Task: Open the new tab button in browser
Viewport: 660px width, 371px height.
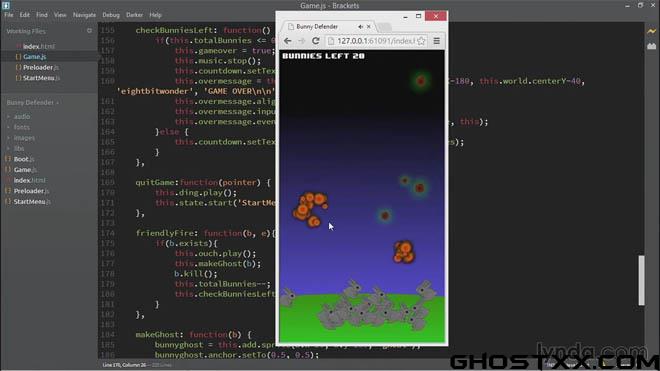Action: (383, 27)
